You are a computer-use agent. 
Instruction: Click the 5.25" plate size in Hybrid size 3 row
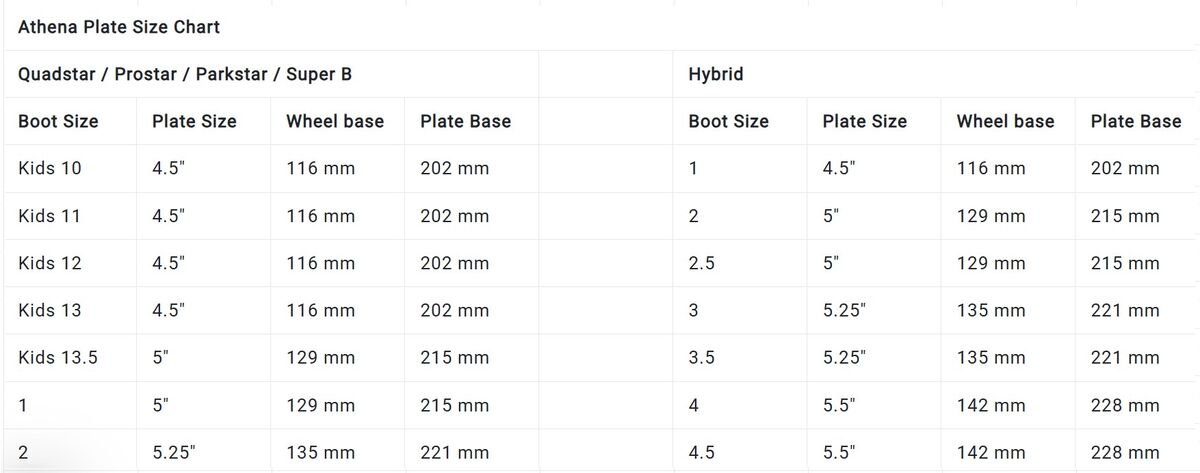[x=844, y=310]
